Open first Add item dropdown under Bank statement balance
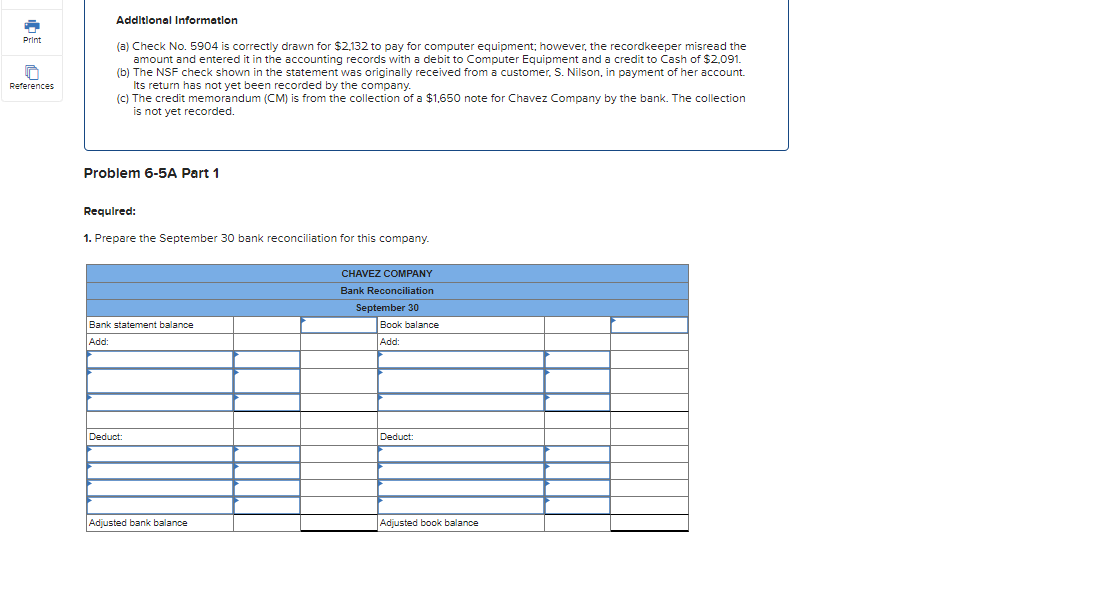The height and width of the screenshot is (613, 1099). coord(160,359)
